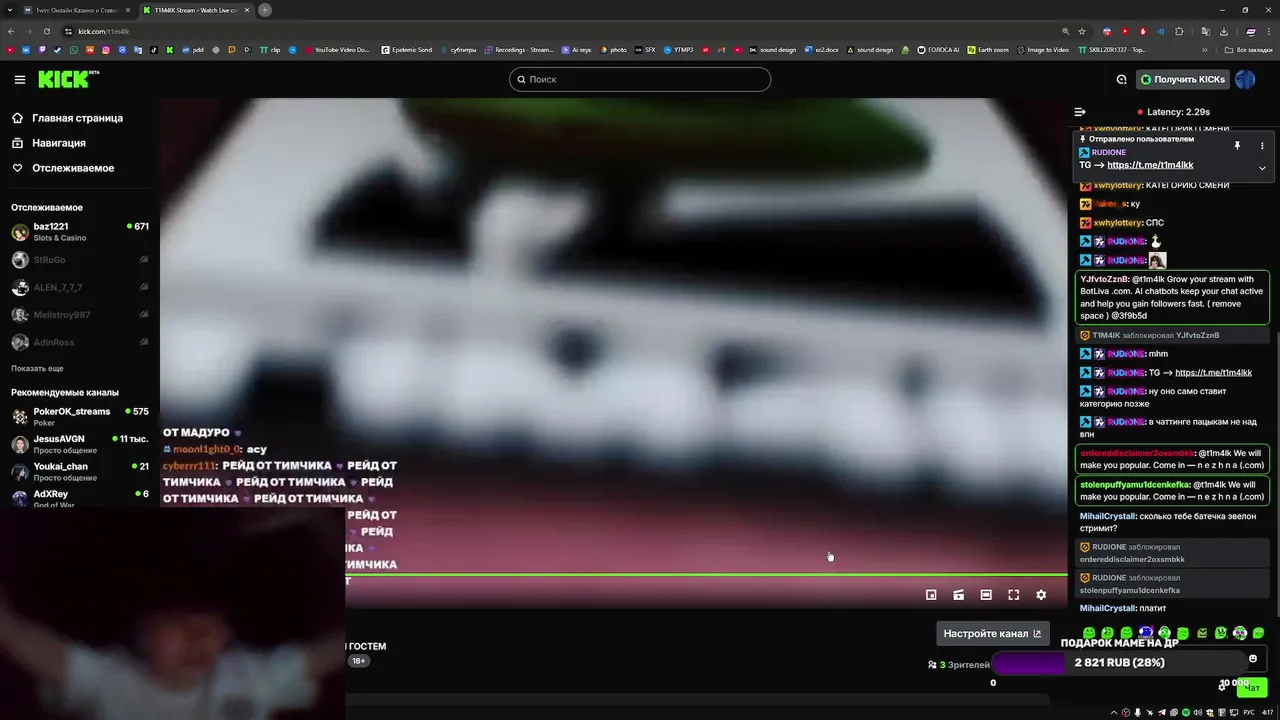Expand list with Показать еще
1280x720 pixels.
coord(37,368)
